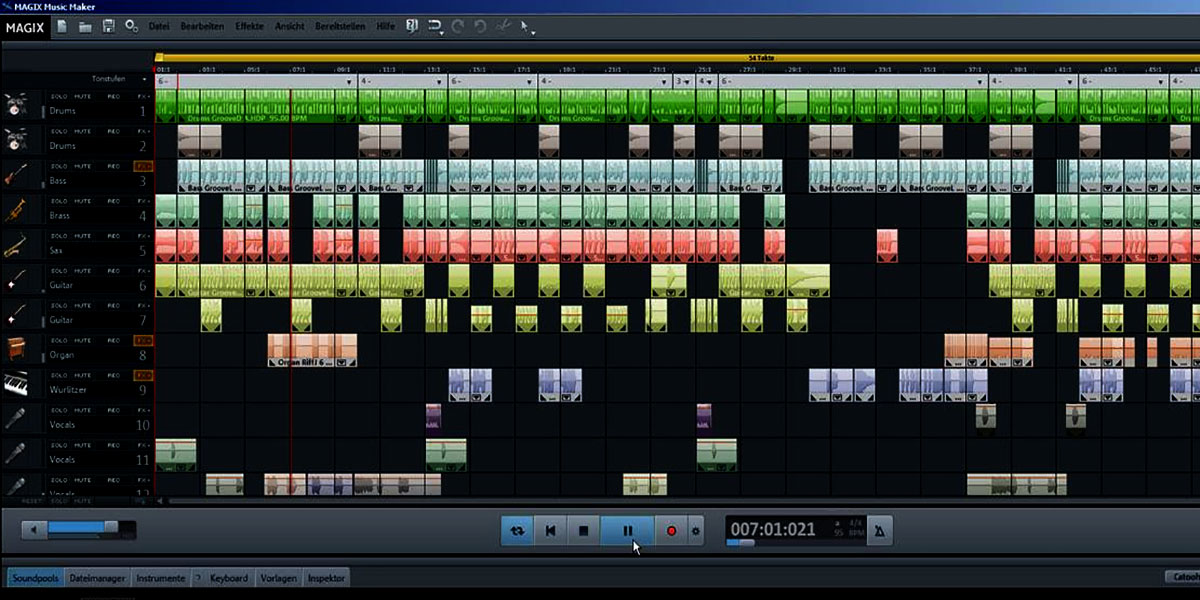
Task: Click the yellow 54 Takte range bar
Action: [677, 58]
